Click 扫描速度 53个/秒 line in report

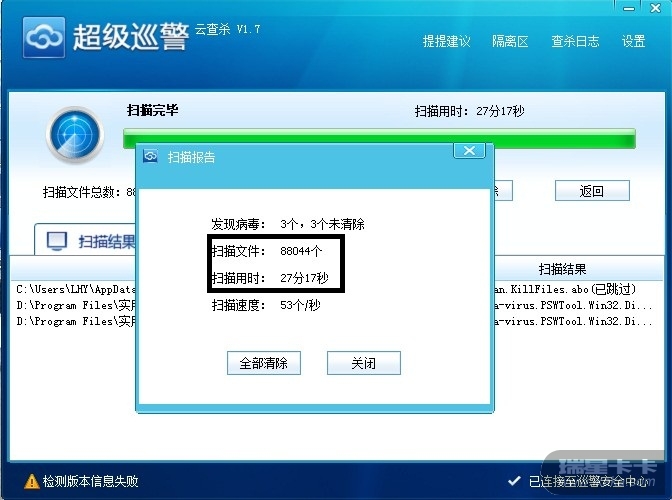(266, 305)
